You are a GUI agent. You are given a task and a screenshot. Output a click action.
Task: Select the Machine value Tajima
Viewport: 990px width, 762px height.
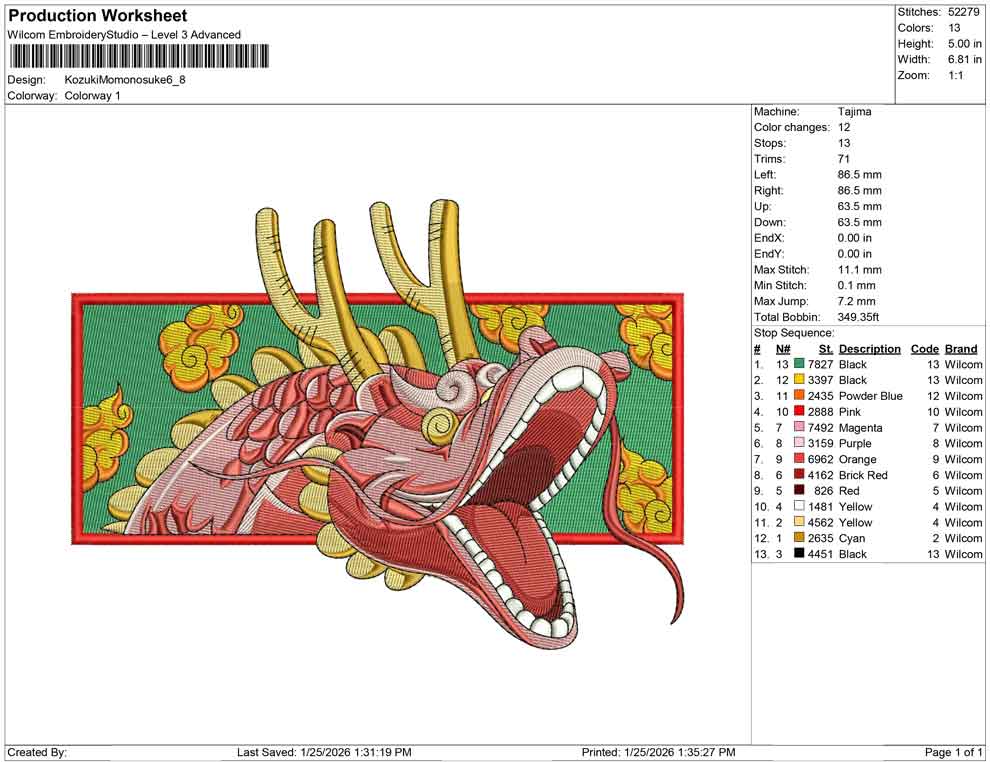coord(854,112)
